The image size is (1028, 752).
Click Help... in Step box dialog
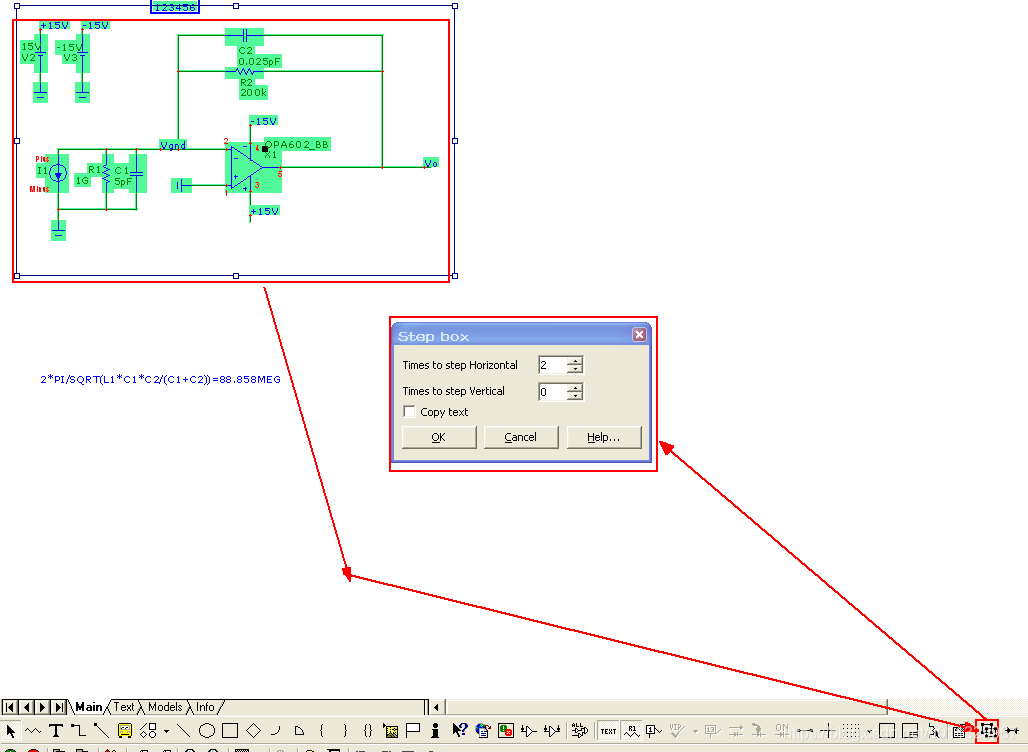point(604,437)
